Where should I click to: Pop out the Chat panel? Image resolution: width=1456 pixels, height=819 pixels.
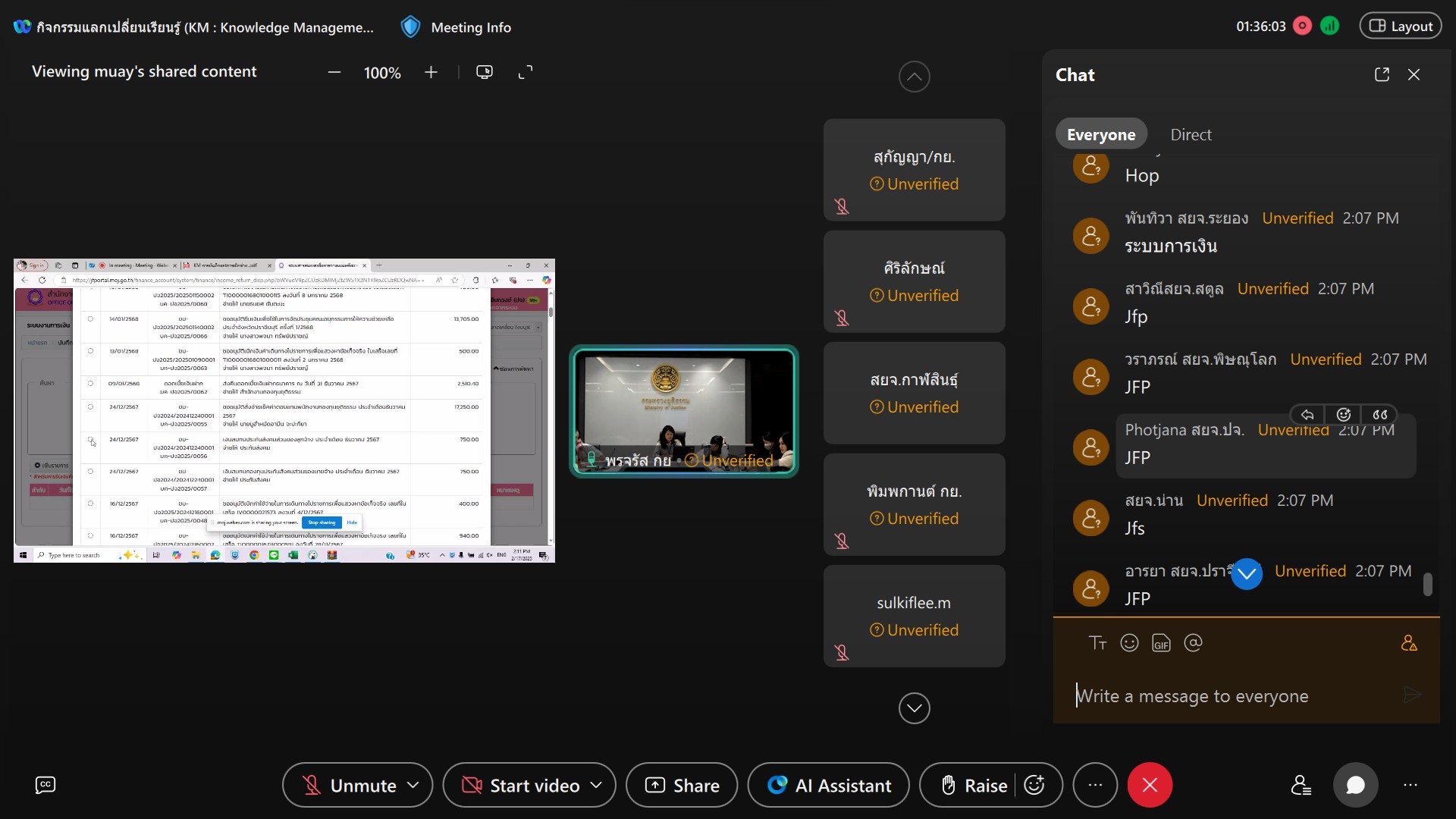click(1382, 74)
